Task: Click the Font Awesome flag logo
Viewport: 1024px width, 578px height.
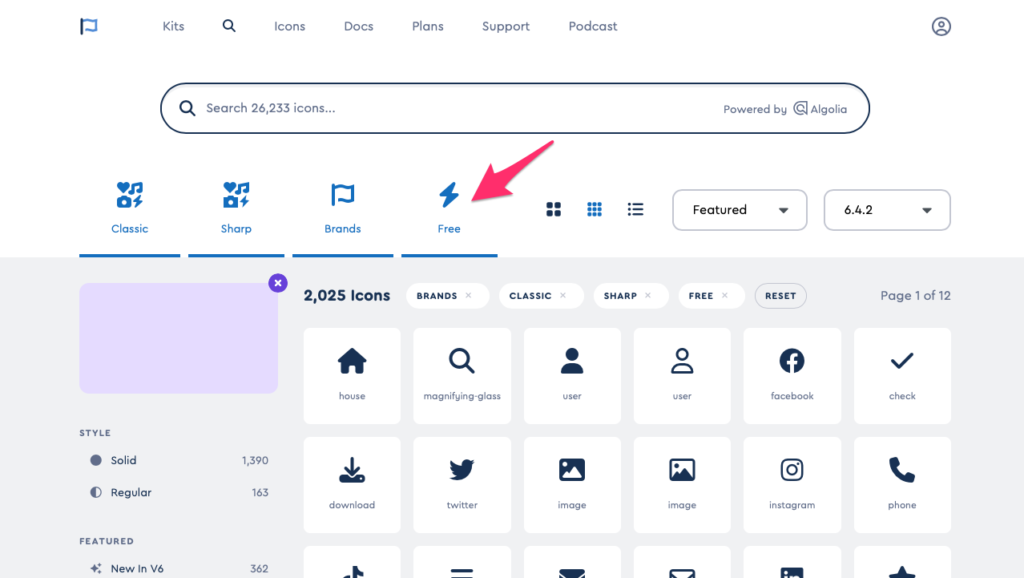Action: [89, 26]
